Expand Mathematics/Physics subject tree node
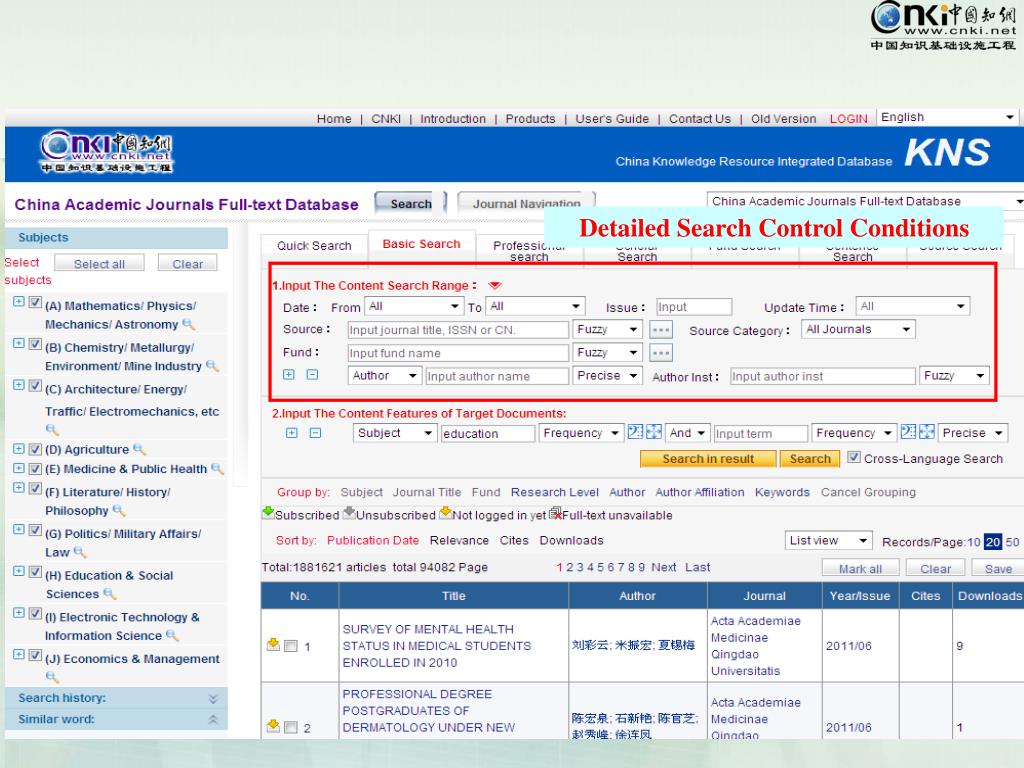 19,302
